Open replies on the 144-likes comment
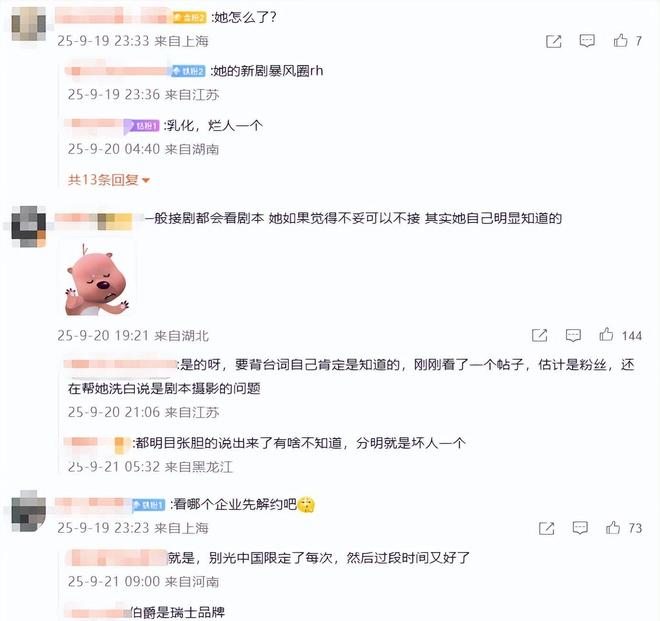660x621 pixels. (573, 336)
